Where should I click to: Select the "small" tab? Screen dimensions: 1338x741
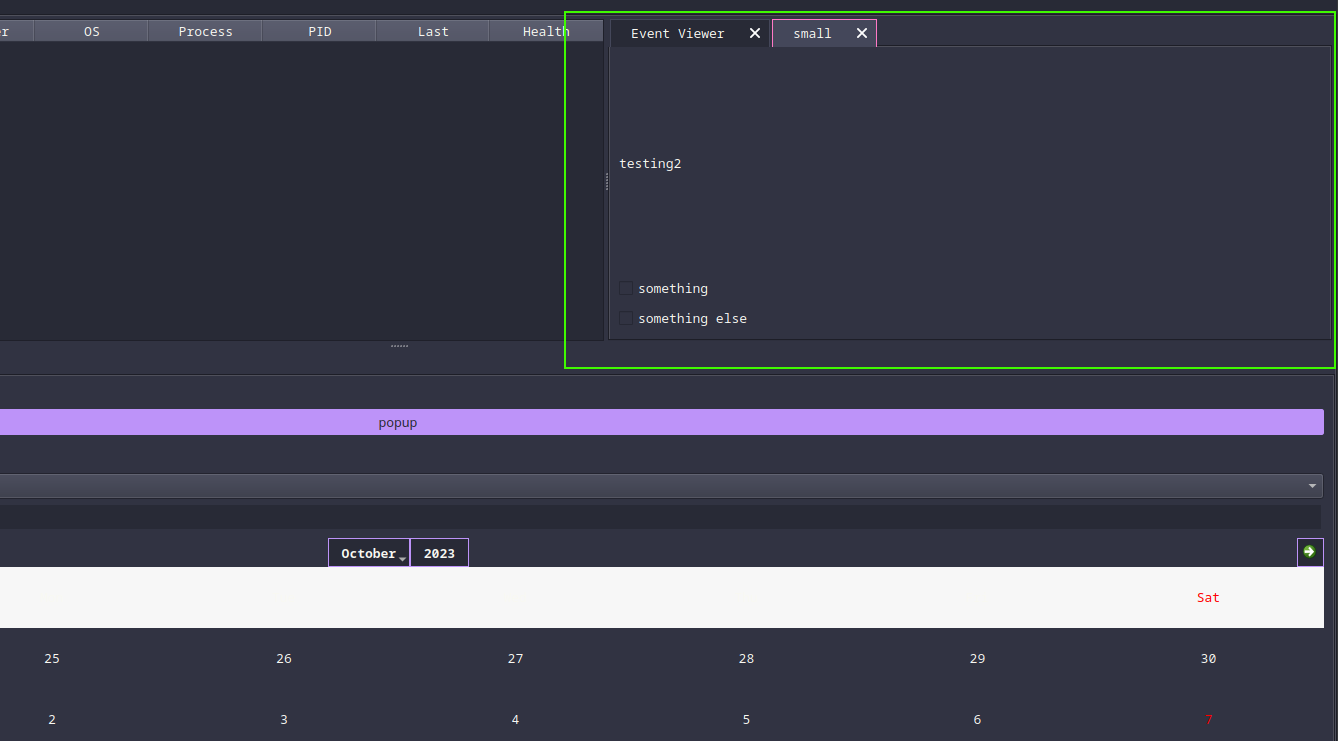811,33
